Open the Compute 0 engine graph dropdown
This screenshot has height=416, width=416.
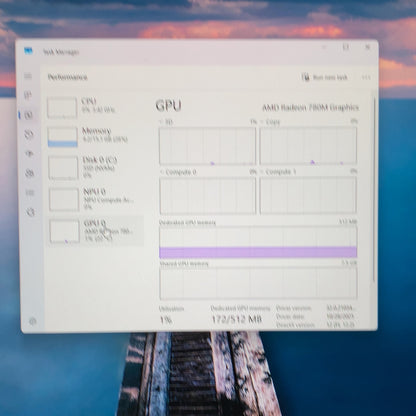pyautogui.click(x=178, y=172)
